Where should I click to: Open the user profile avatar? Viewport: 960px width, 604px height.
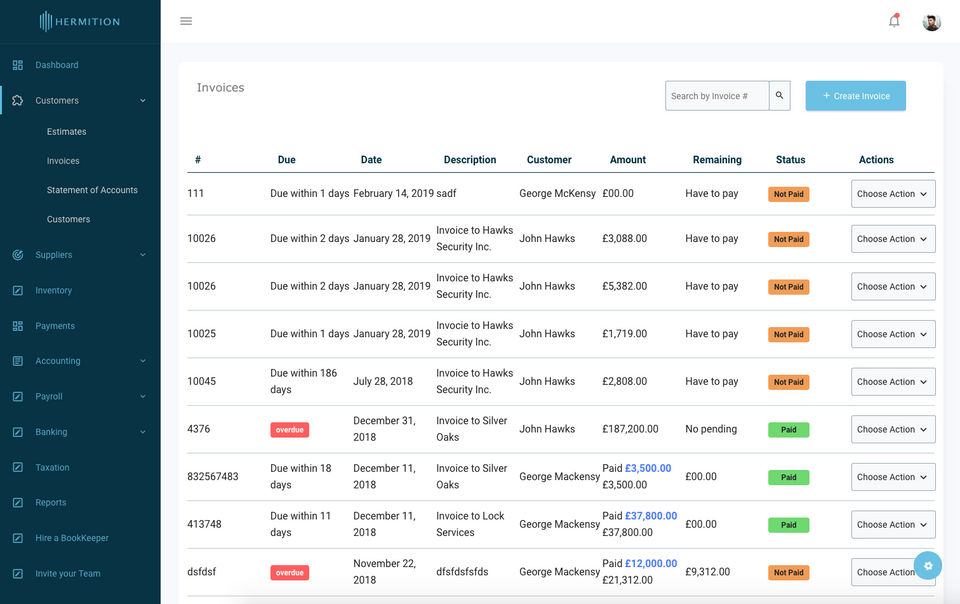(x=931, y=22)
